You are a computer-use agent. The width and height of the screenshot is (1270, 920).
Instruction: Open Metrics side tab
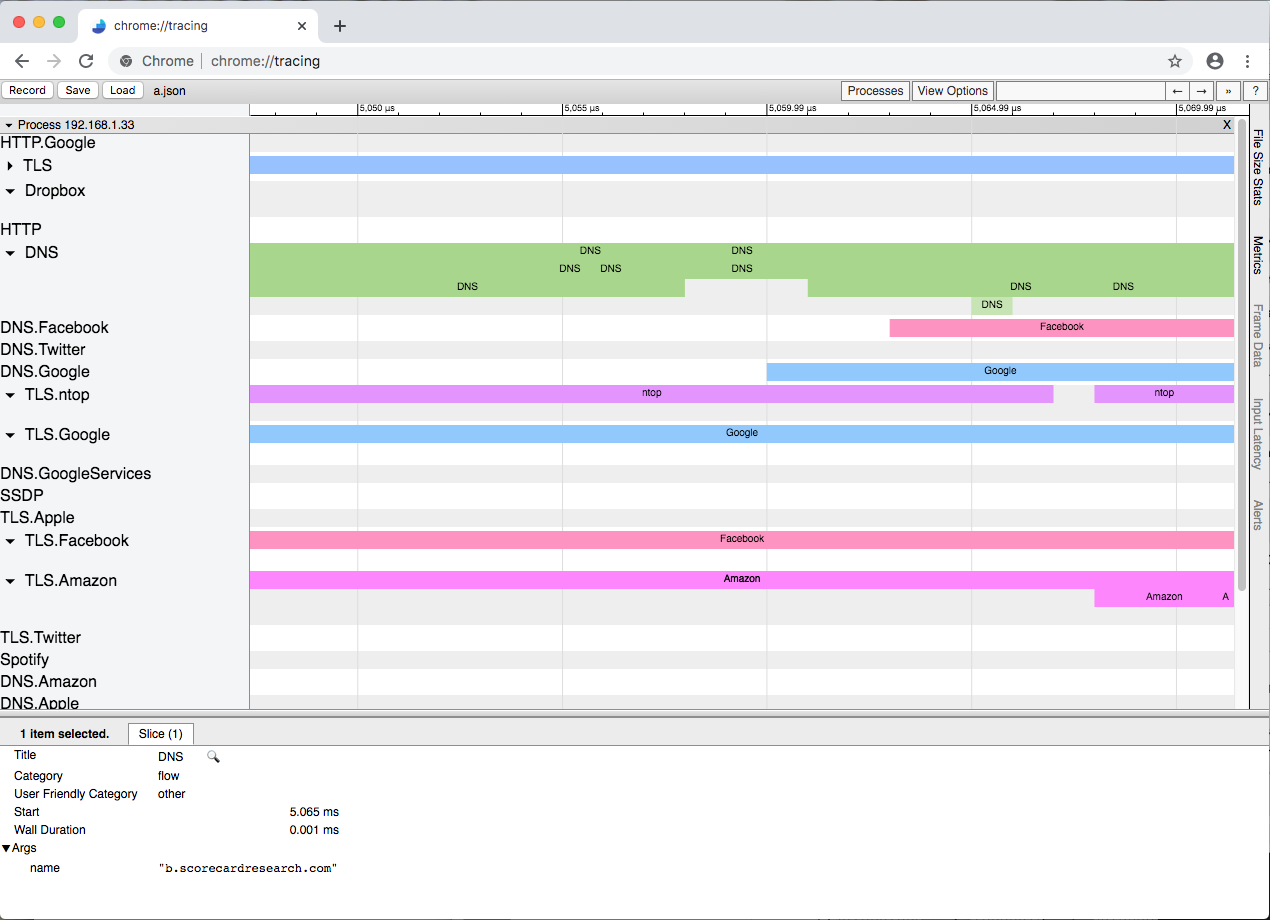click(1258, 255)
